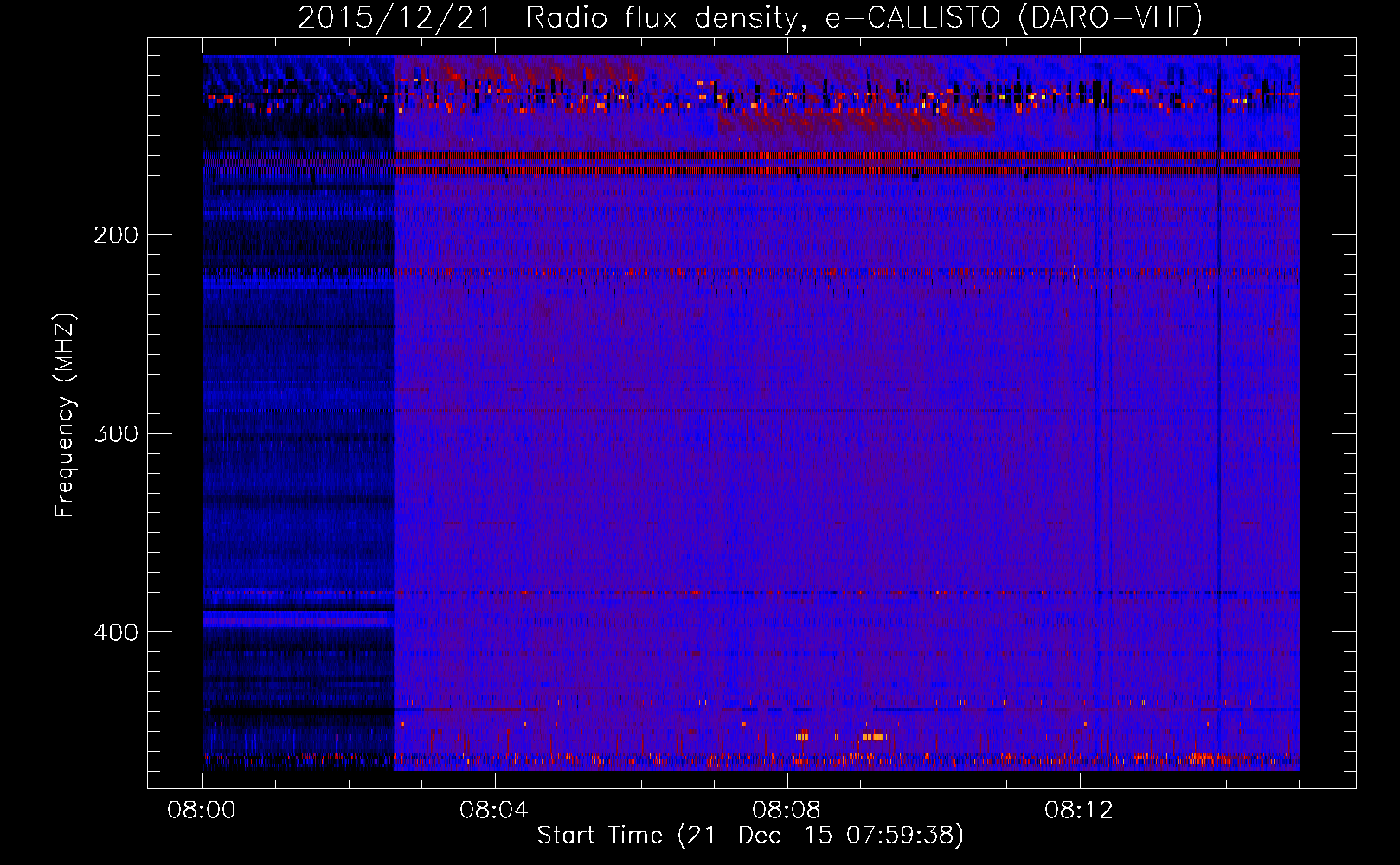The height and width of the screenshot is (865, 1400).
Task: Click the 400 frequency tick label
Action: point(116,632)
